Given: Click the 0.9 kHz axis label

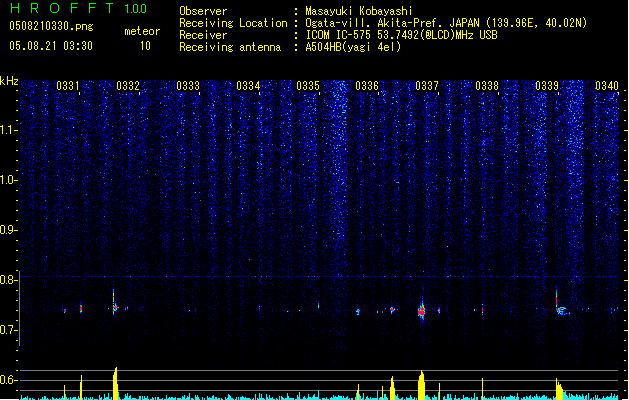Looking at the screenshot, I should click(8, 230).
